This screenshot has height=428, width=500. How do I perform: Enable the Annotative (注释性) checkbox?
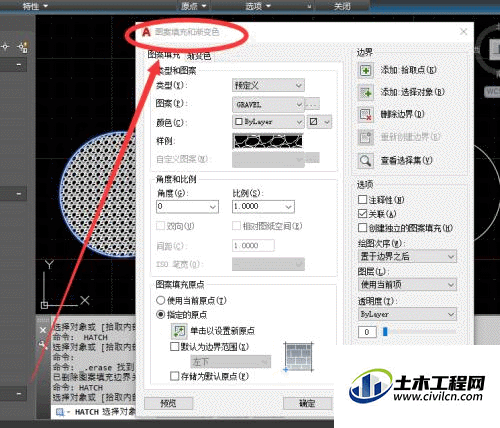tap(362, 200)
